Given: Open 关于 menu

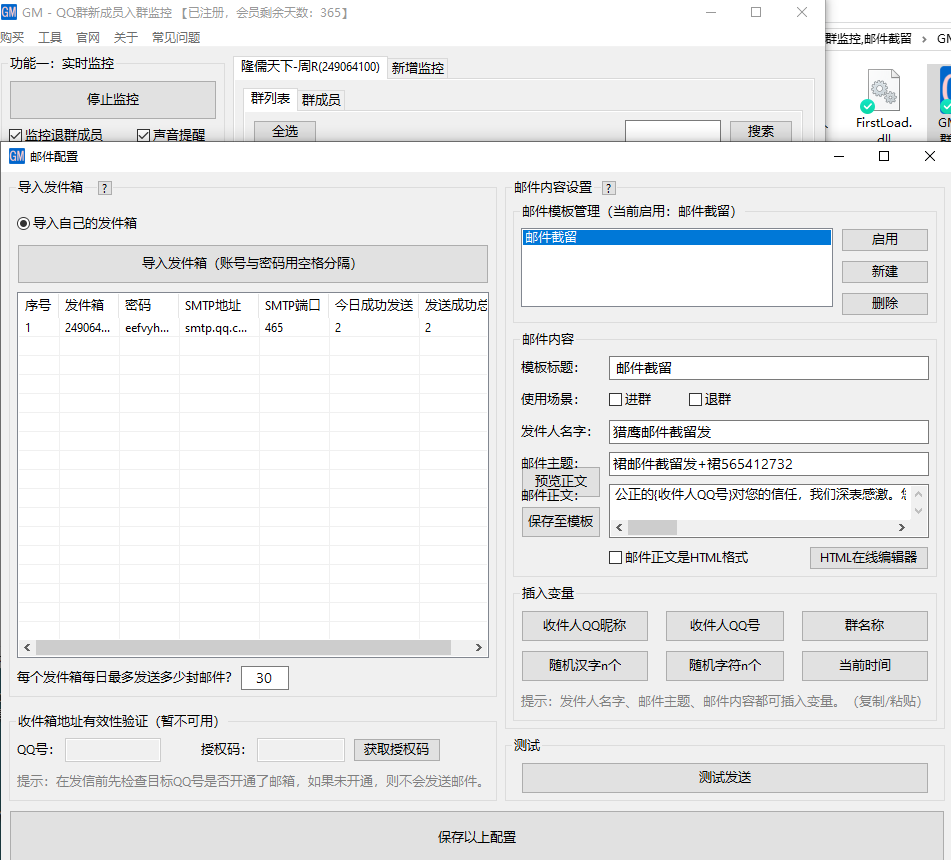Looking at the screenshot, I should pyautogui.click(x=126, y=38).
